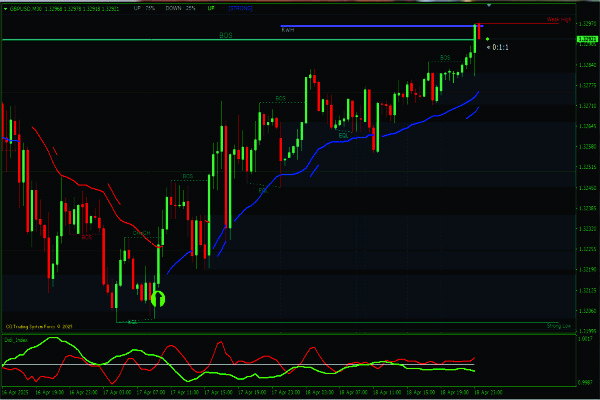The height and width of the screenshot is (400, 600).
Task: Select the current price tag on price axis
Action: (585, 40)
